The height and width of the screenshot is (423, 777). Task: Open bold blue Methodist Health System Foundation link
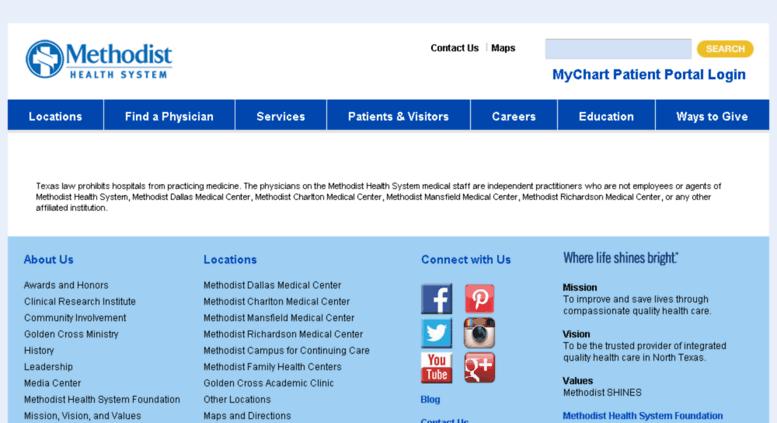pos(642,416)
